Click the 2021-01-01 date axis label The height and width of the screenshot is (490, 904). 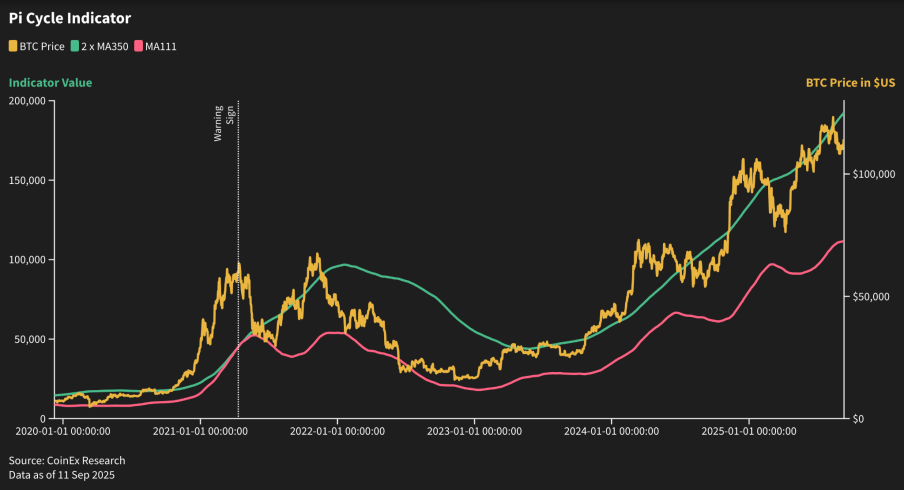[x=200, y=431]
